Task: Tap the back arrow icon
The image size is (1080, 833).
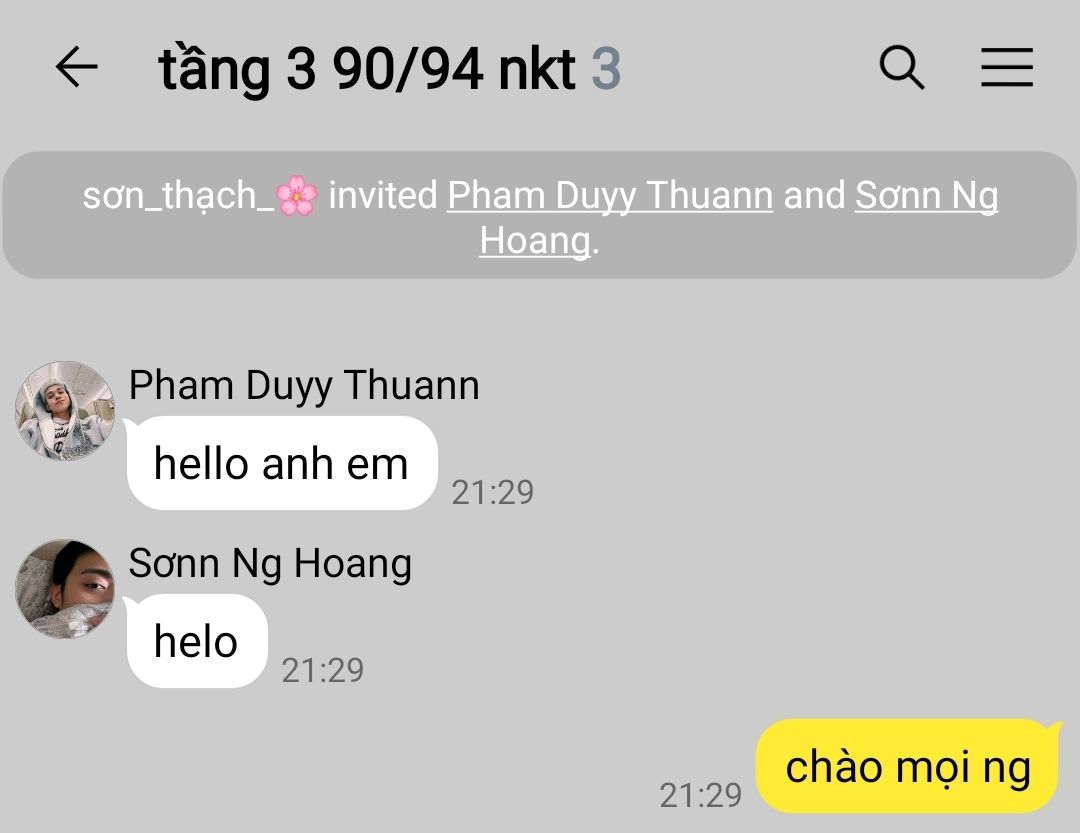Action: coord(76,67)
